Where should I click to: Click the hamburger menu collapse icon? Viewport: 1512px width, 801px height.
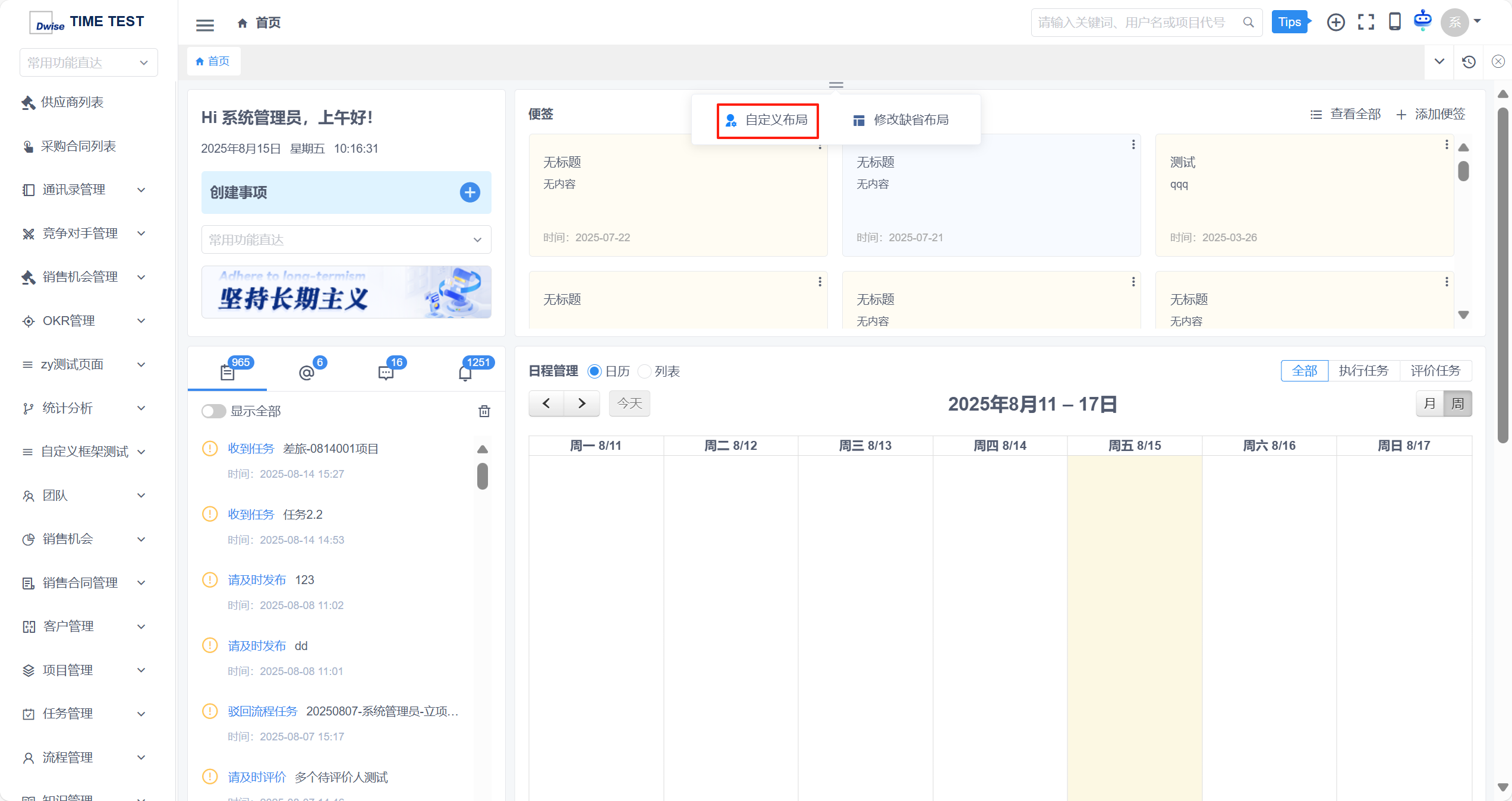pos(204,24)
